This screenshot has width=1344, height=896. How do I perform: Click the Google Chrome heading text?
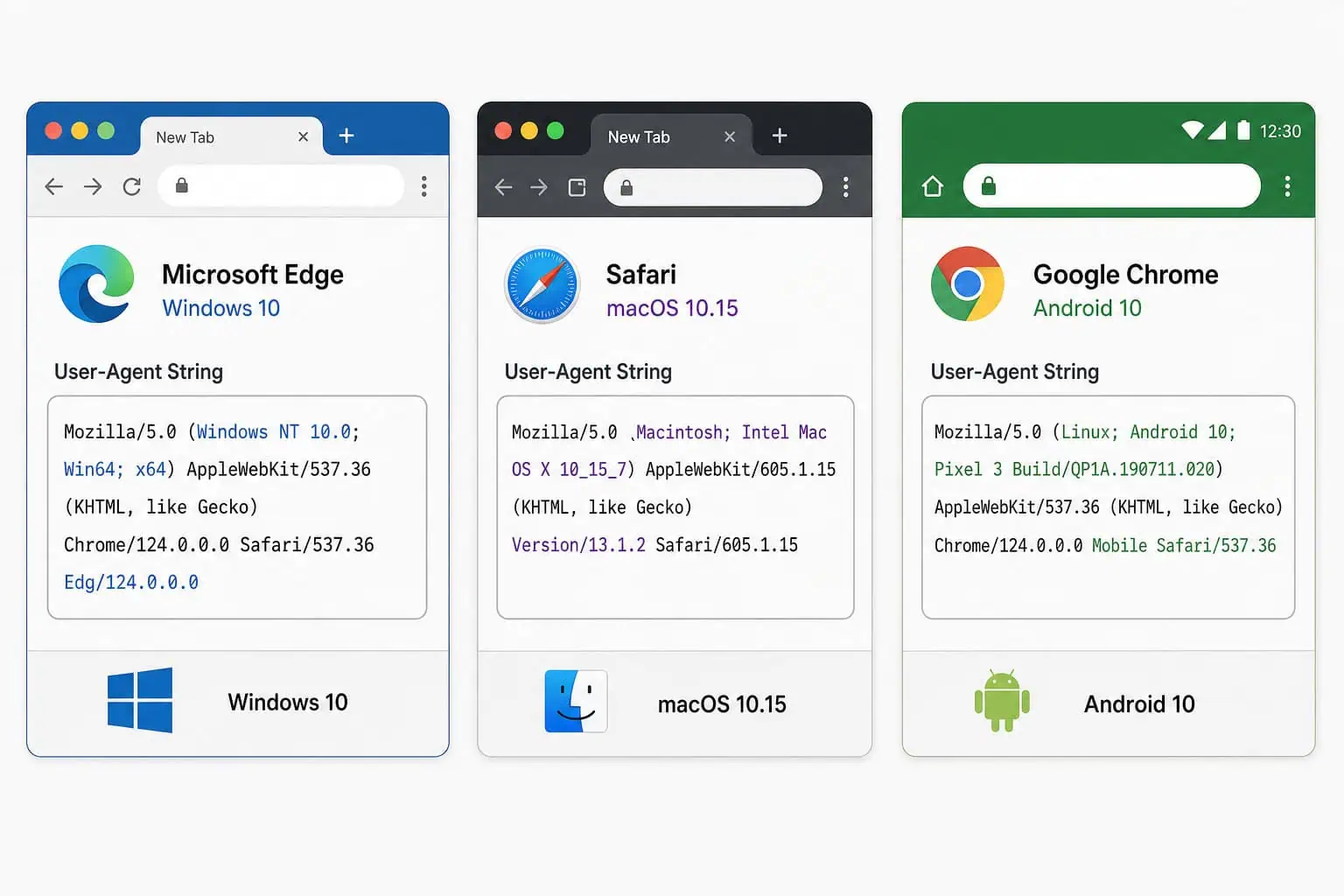tap(1126, 275)
